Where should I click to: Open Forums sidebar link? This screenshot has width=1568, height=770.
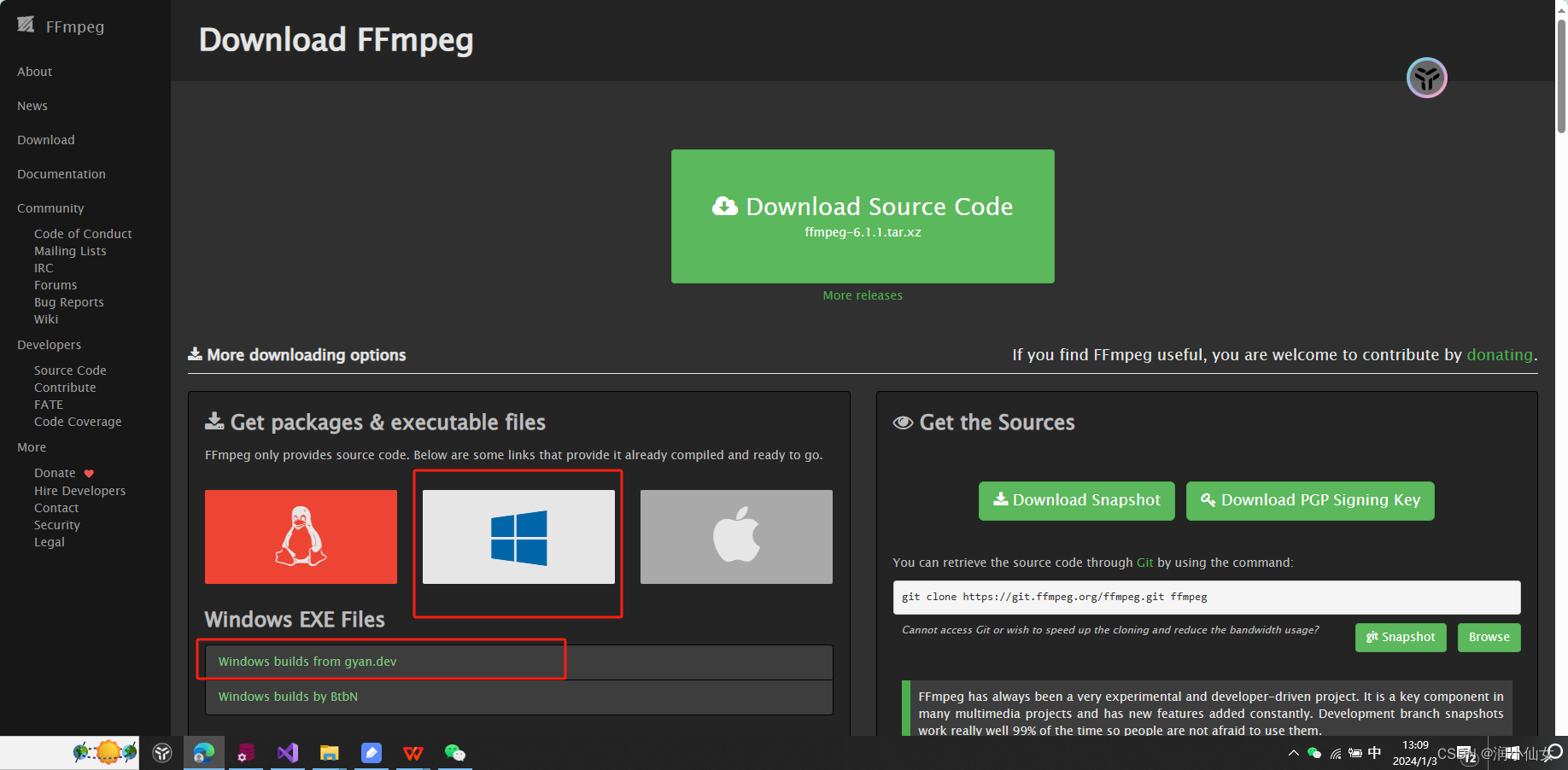(56, 285)
